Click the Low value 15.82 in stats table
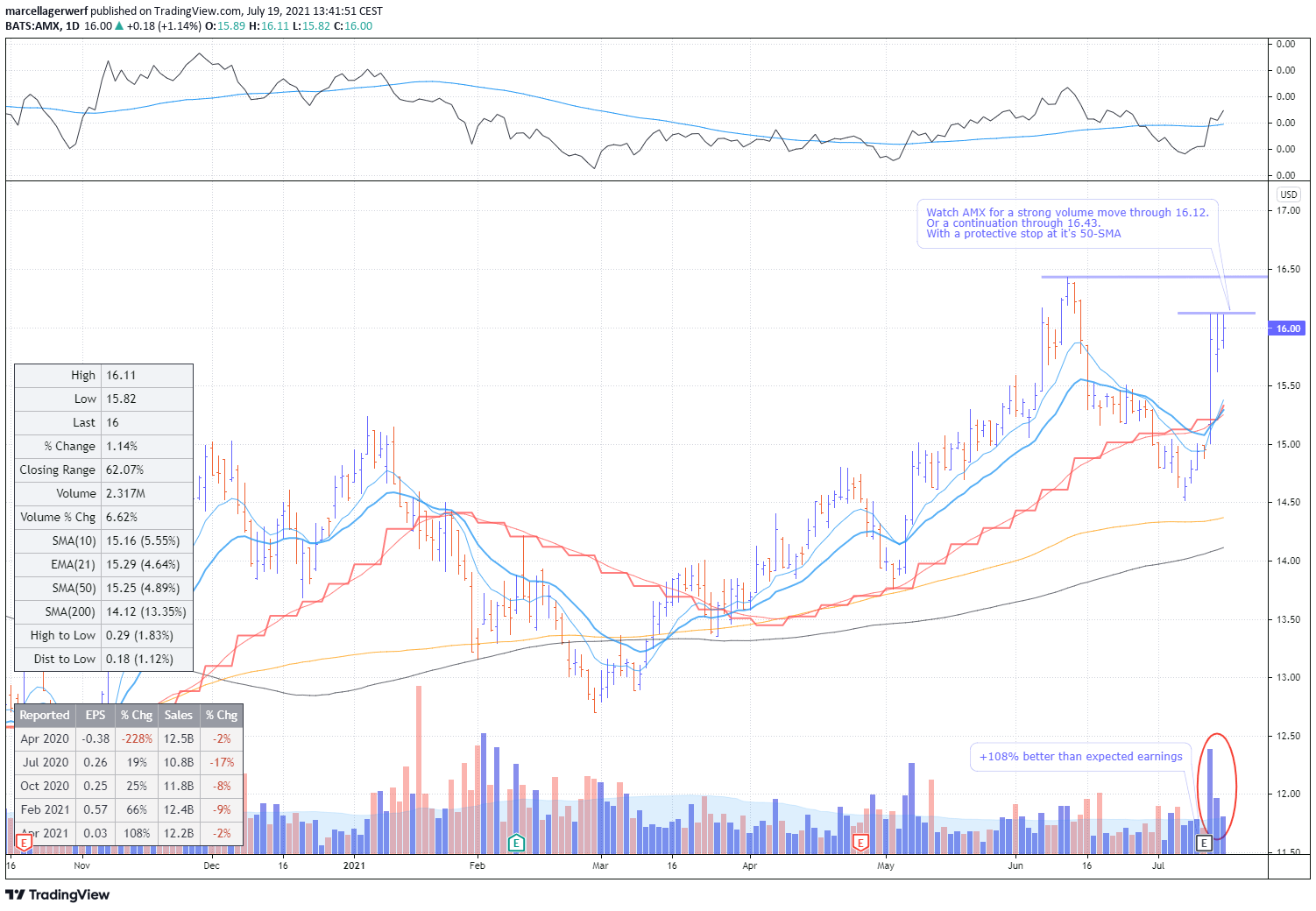This screenshot has width=1316, height=911. [121, 399]
